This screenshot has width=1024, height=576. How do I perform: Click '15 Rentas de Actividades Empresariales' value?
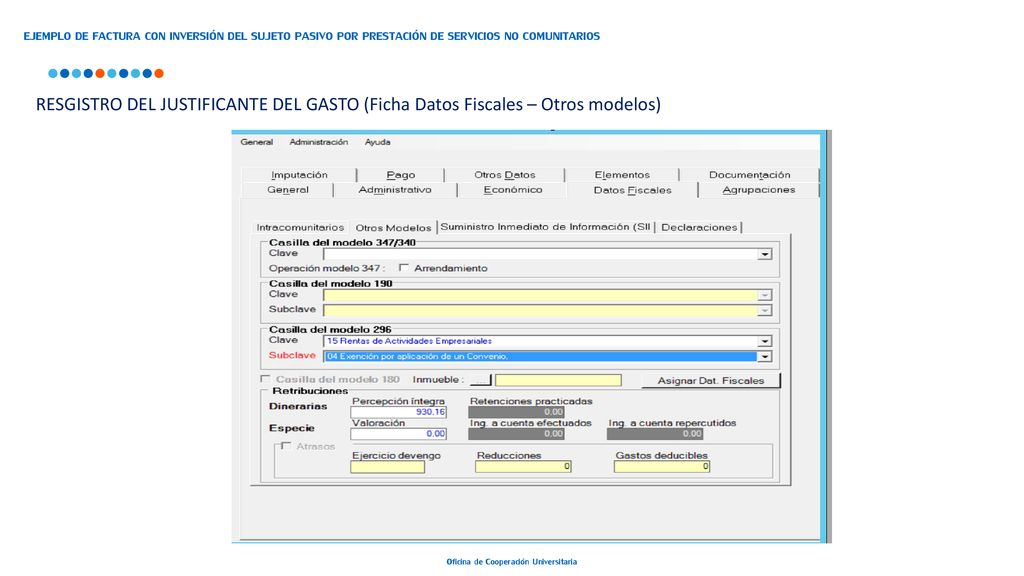click(409, 341)
